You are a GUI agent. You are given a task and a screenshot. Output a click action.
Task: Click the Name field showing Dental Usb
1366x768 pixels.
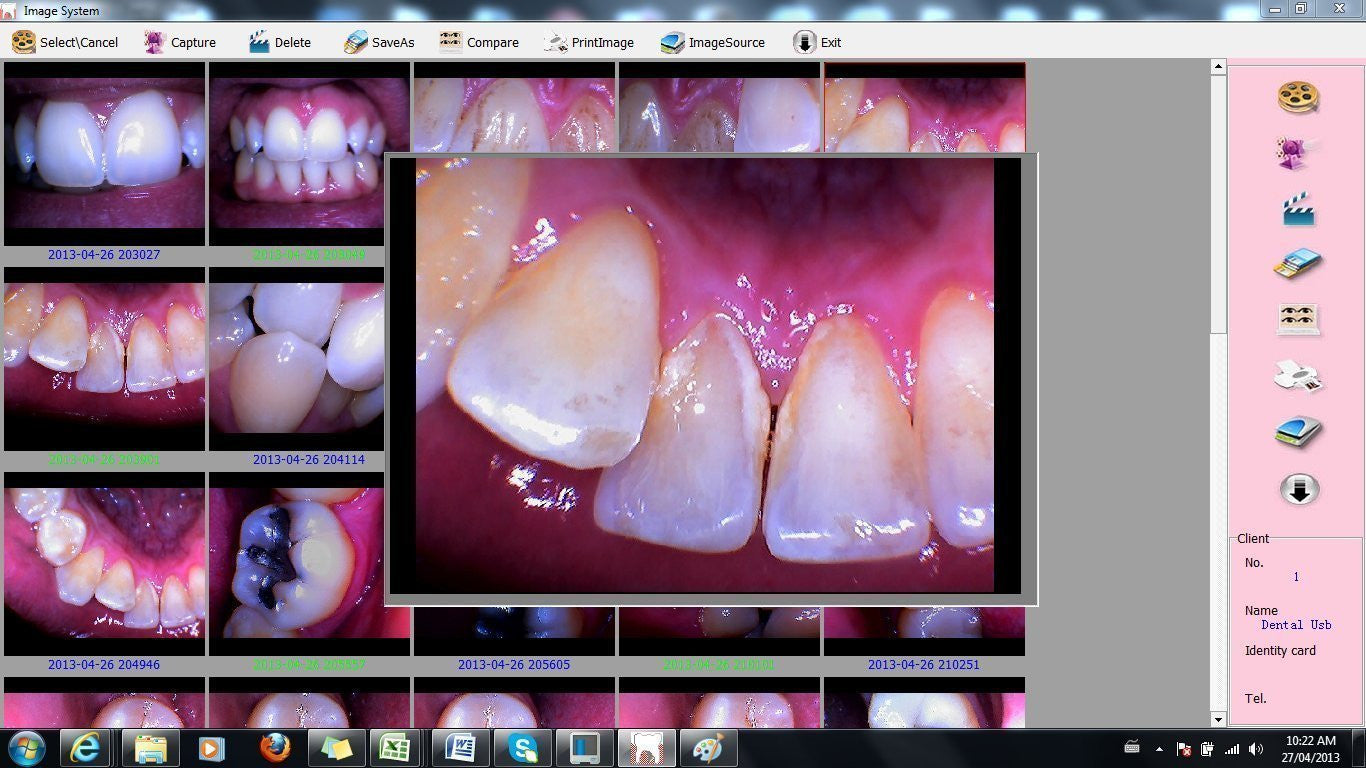click(1296, 624)
